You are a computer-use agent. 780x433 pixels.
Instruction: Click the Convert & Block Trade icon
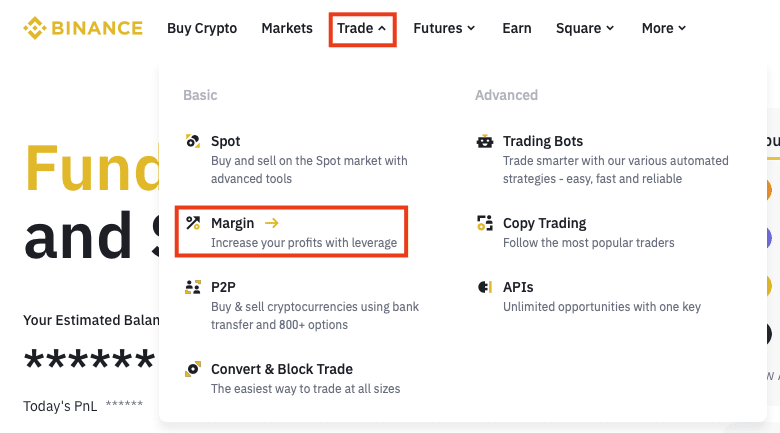point(193,369)
